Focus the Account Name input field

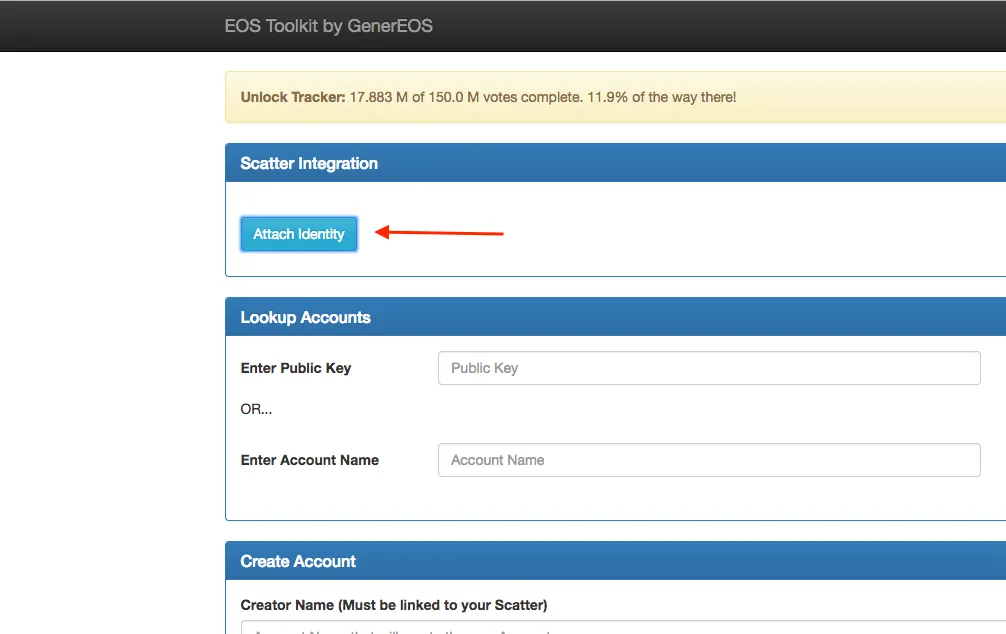709,460
